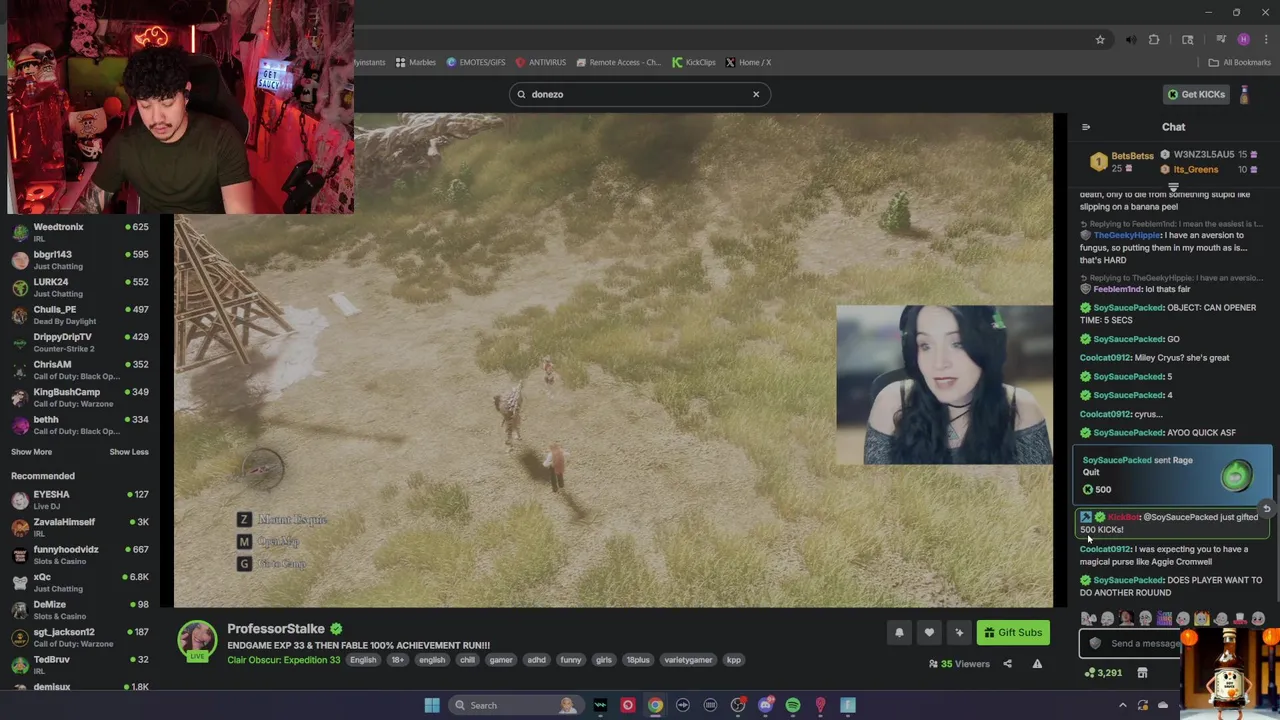Open the bethh channel

coord(80,424)
